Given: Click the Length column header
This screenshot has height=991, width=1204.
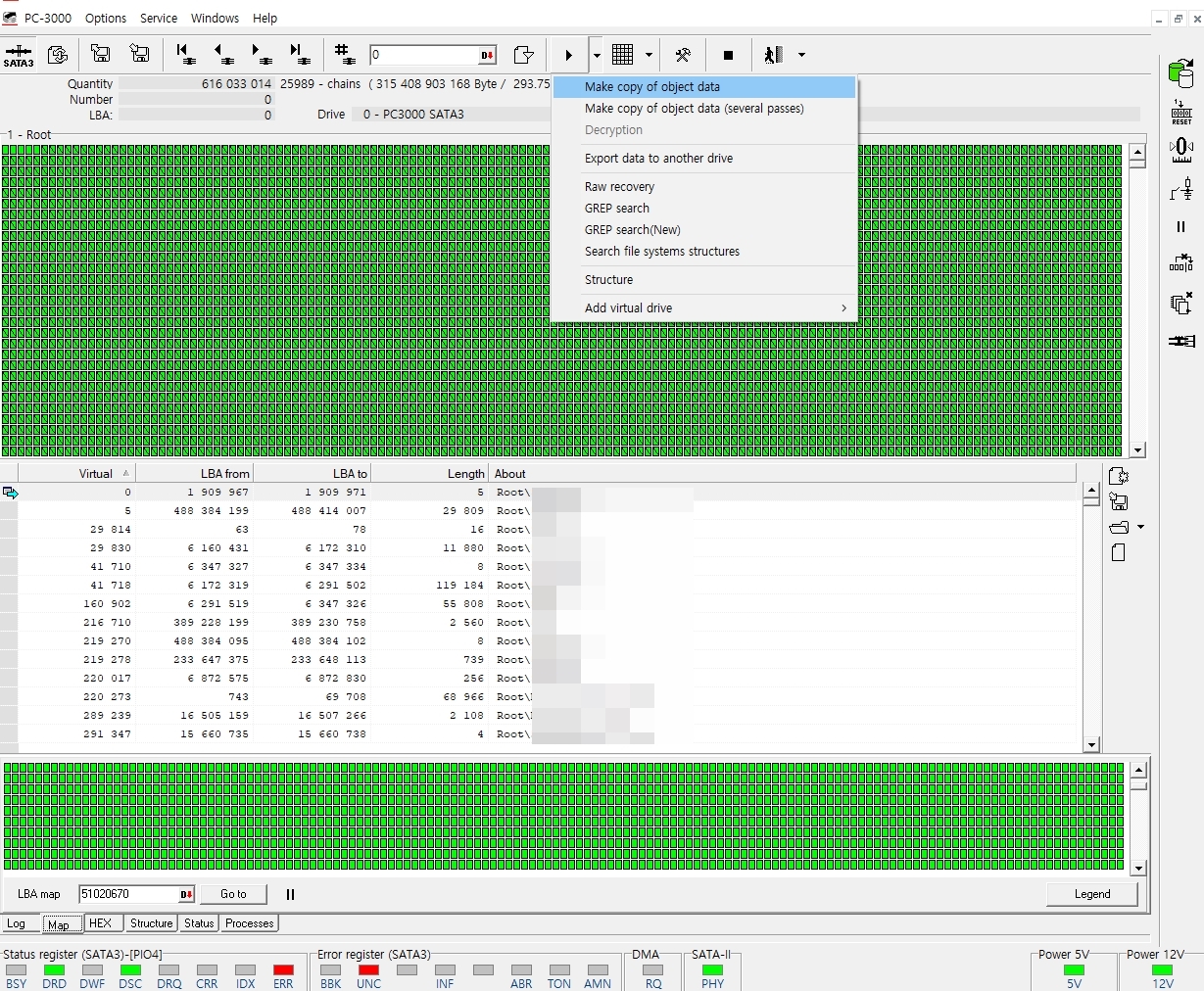Looking at the screenshot, I should pos(429,474).
